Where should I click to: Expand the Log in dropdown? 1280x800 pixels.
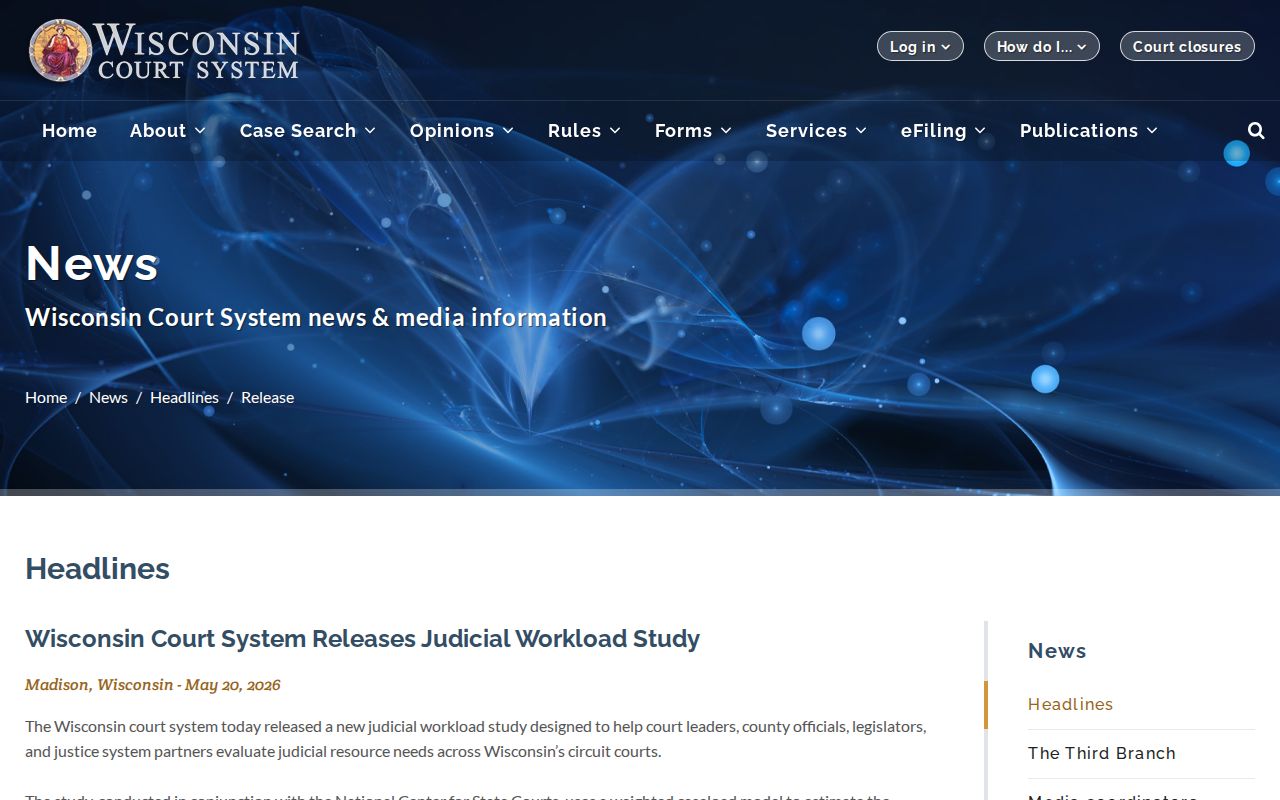pyautogui.click(x=920, y=46)
